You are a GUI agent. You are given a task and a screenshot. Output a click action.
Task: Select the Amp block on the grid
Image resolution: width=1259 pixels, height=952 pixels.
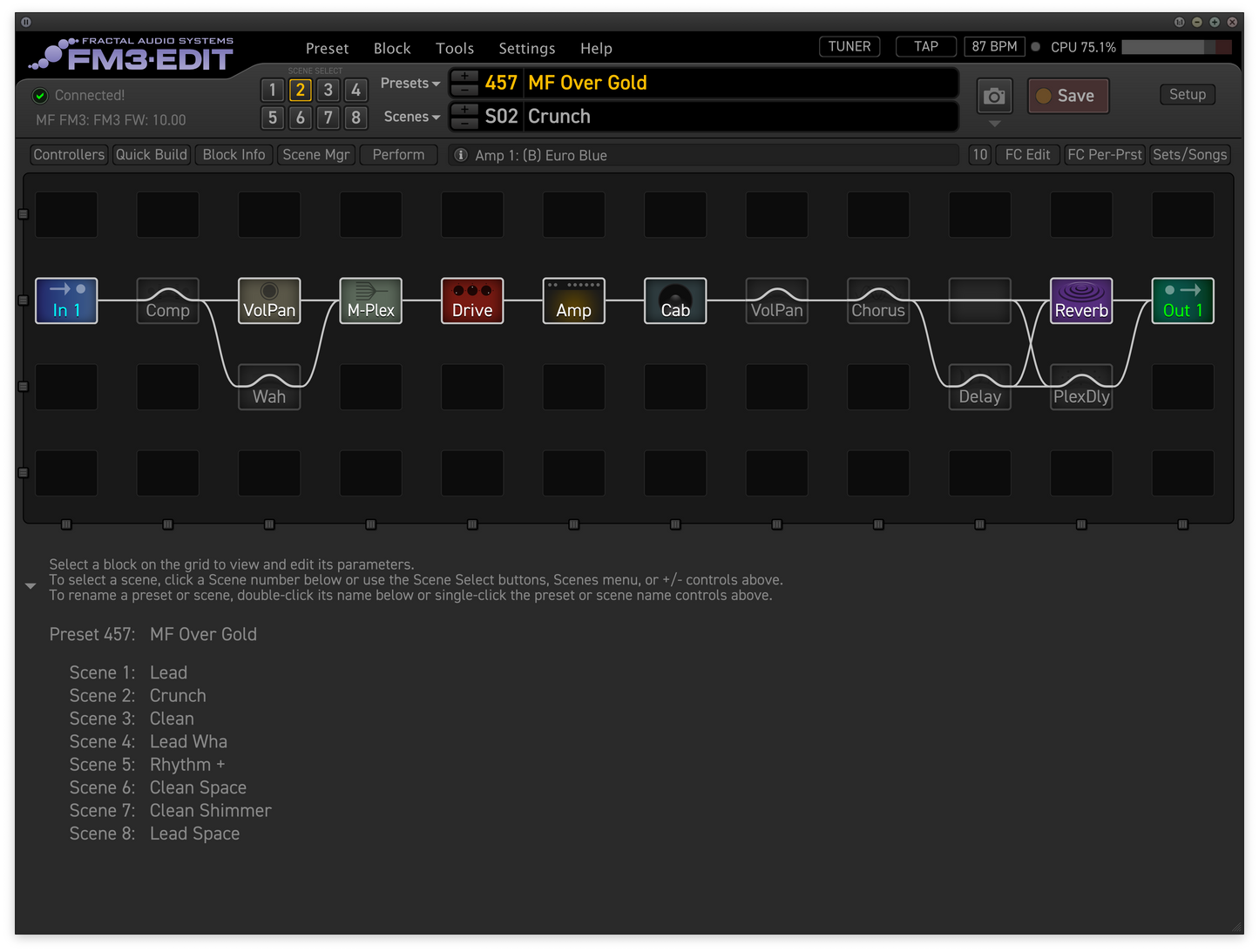pos(573,300)
